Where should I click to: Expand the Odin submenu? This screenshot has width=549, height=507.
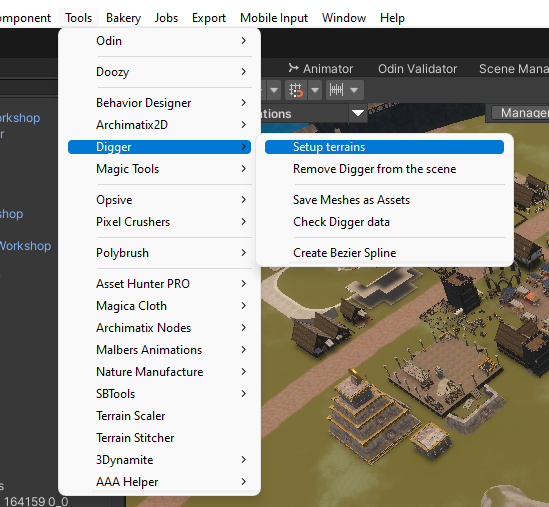point(159,41)
